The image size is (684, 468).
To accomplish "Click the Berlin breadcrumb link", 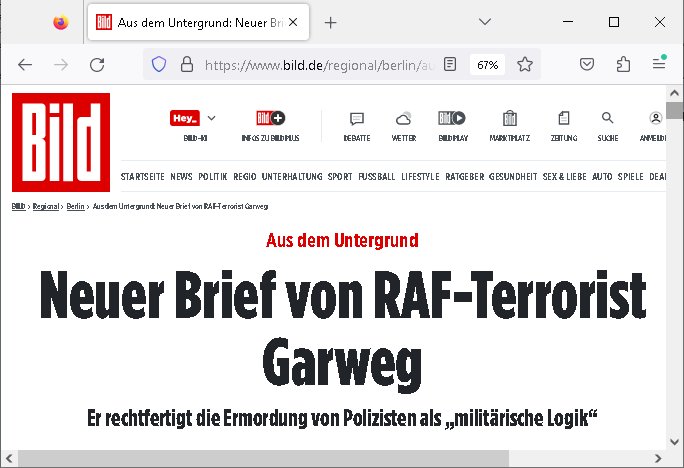I will 75,206.
